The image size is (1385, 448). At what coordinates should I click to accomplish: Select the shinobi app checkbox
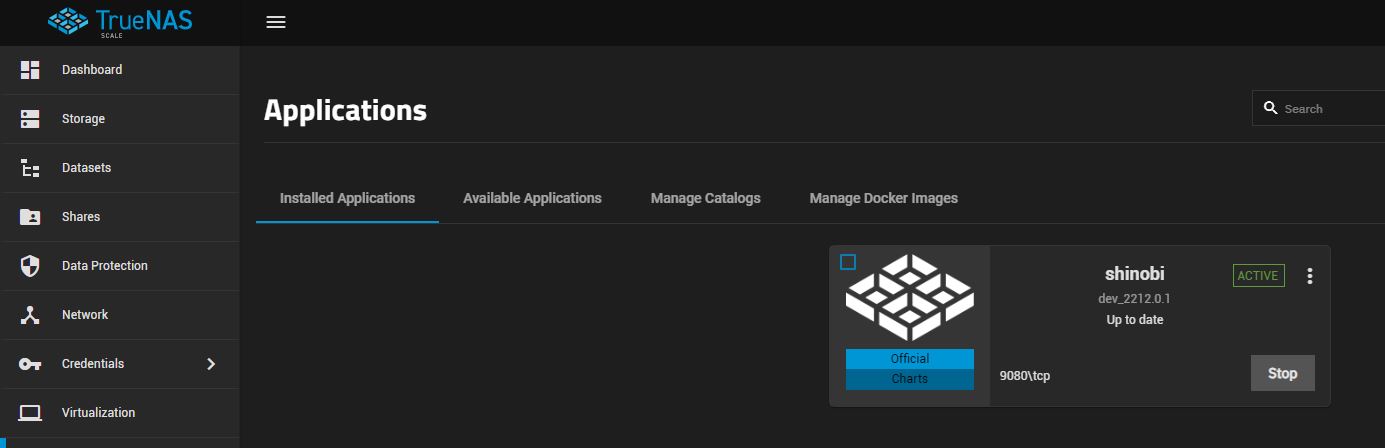pos(848,262)
